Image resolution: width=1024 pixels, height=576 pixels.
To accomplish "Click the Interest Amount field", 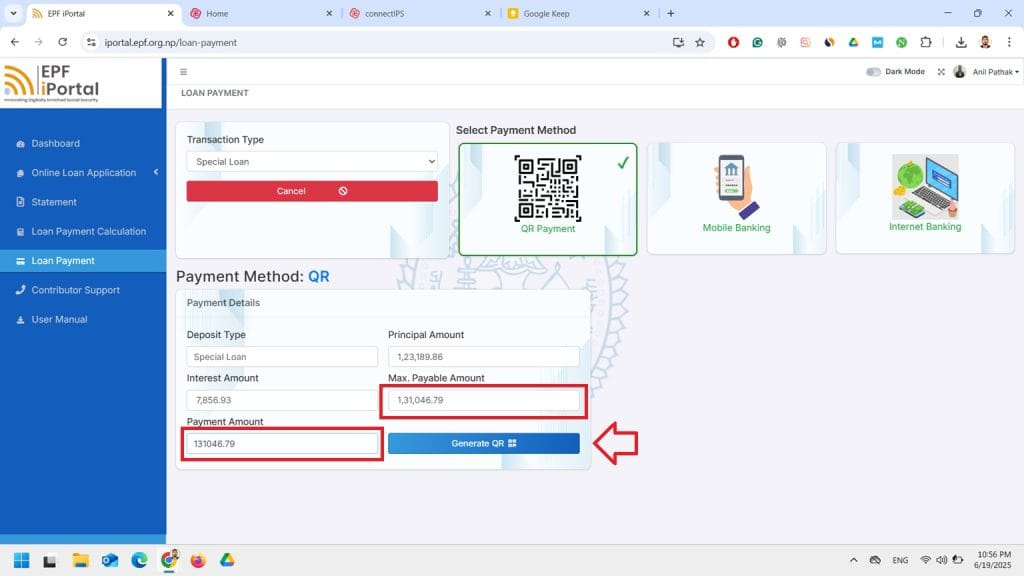I will point(282,400).
